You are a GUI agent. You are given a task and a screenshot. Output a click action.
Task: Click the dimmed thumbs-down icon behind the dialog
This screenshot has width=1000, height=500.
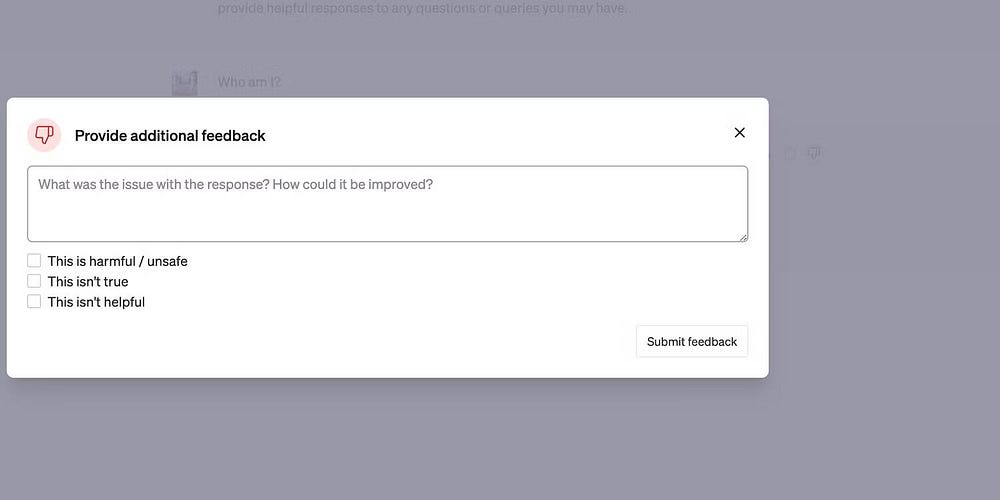click(814, 153)
